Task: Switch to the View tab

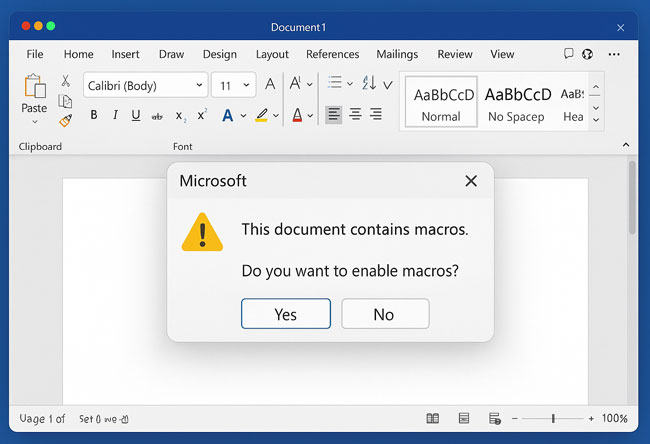Action: pyautogui.click(x=502, y=54)
